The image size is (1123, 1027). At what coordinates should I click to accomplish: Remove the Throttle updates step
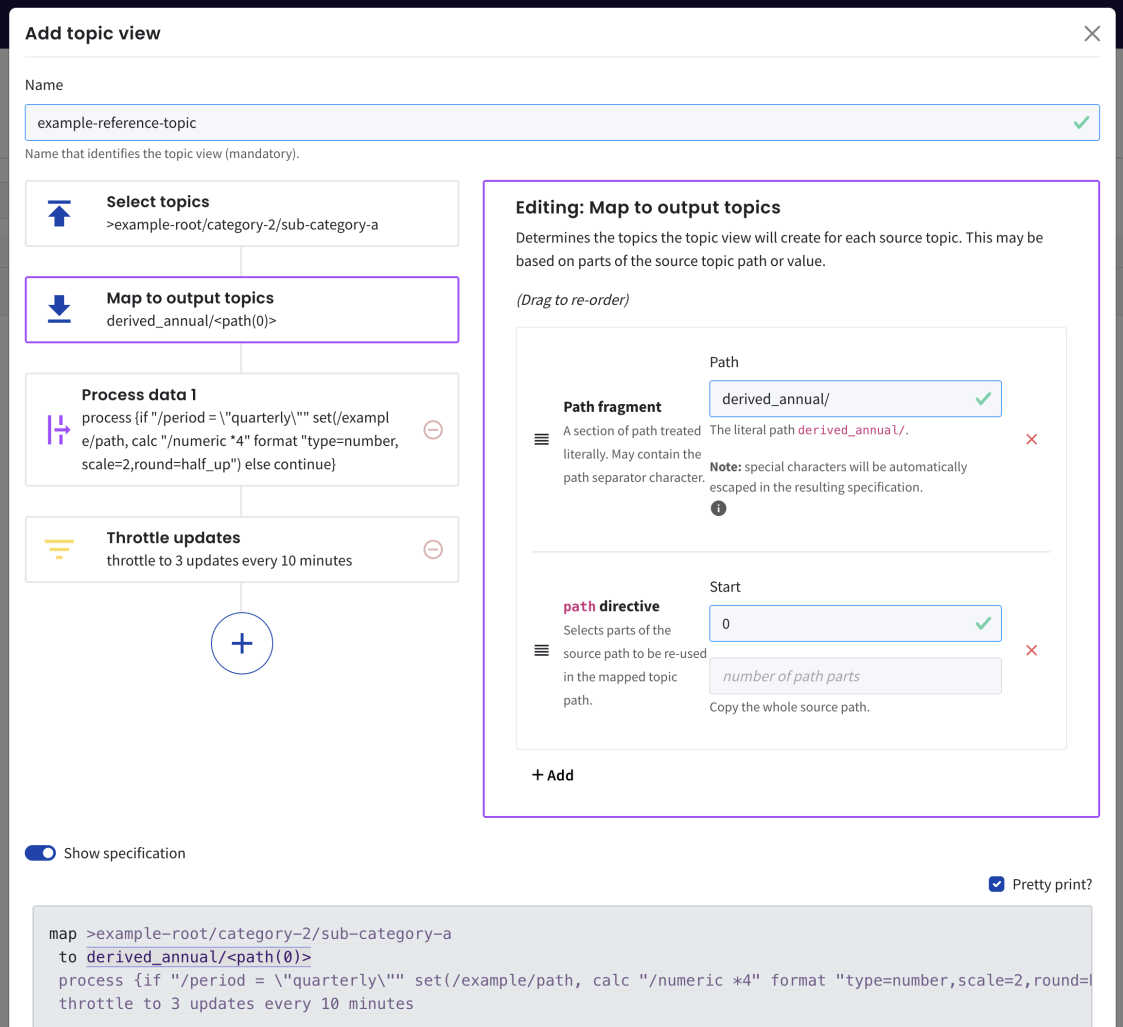tap(433, 549)
